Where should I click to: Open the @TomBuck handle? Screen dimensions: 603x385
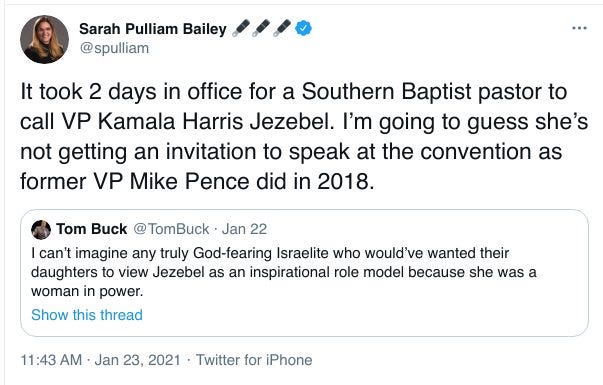171,229
